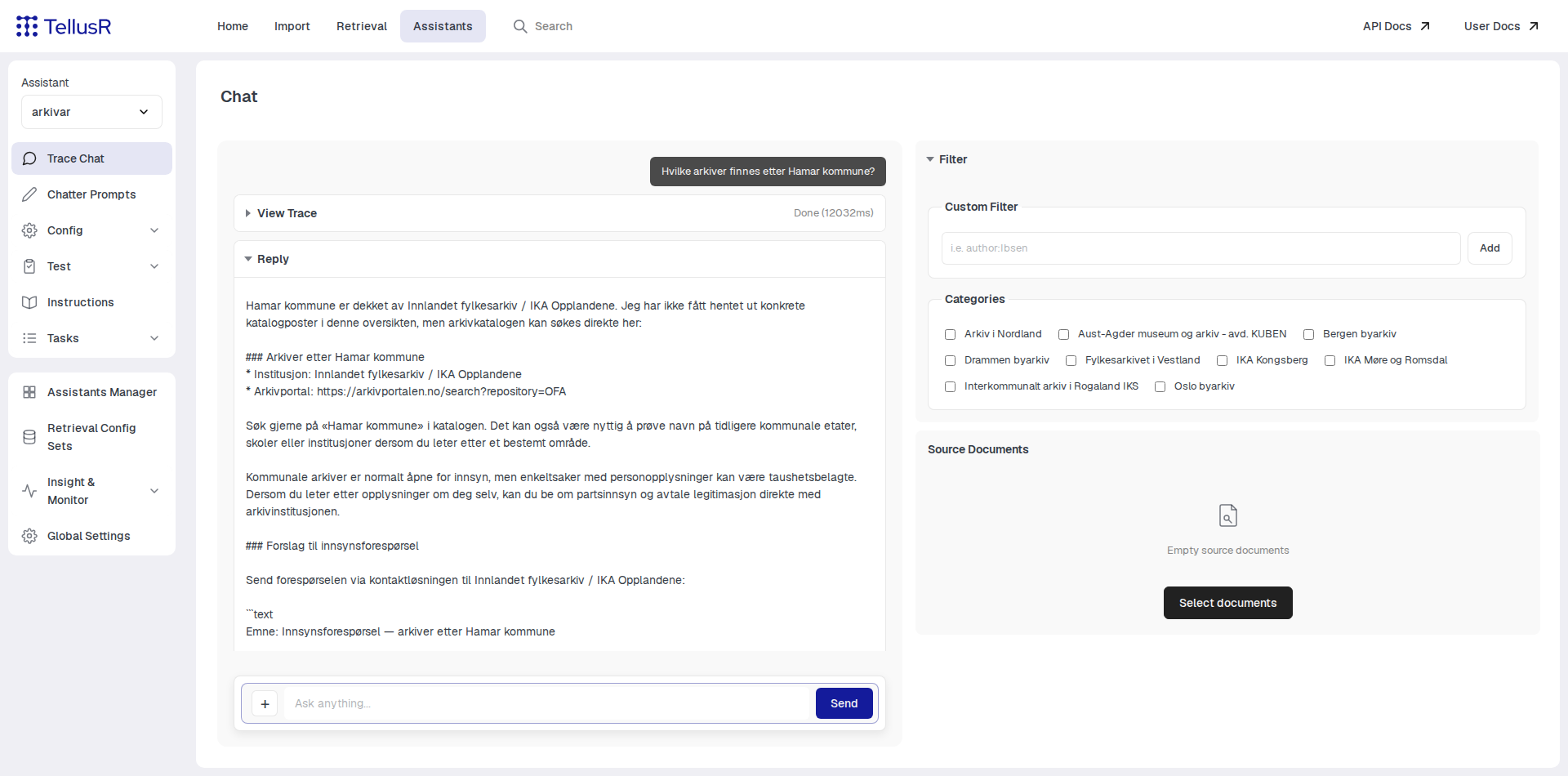This screenshot has height=776, width=1568.
Task: Check the IKA Møre og Romsdal category
Action: coord(1330,360)
